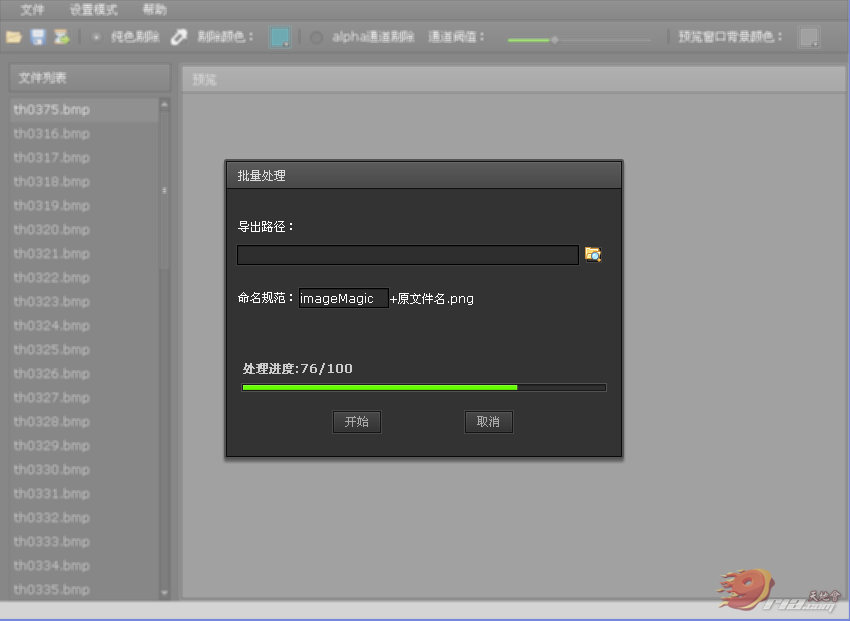Select the eyedropper color picker tool
This screenshot has width=850, height=621.
[178, 37]
